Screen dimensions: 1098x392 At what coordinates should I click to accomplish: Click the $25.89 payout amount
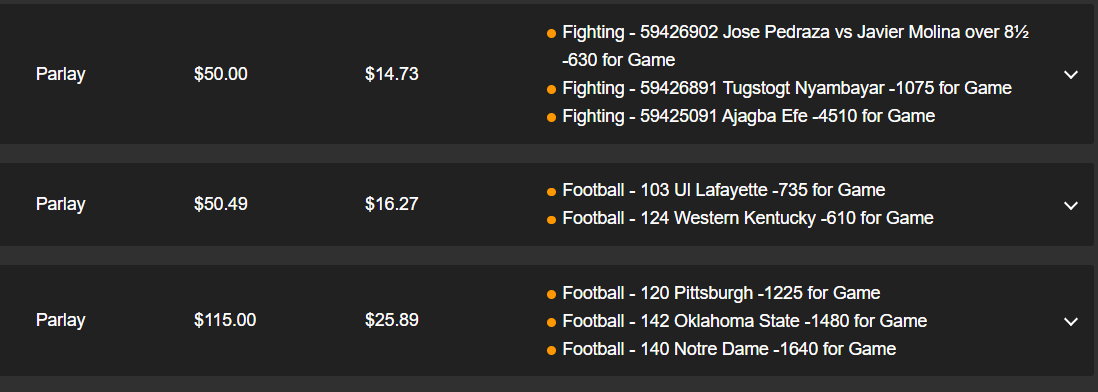(x=391, y=321)
